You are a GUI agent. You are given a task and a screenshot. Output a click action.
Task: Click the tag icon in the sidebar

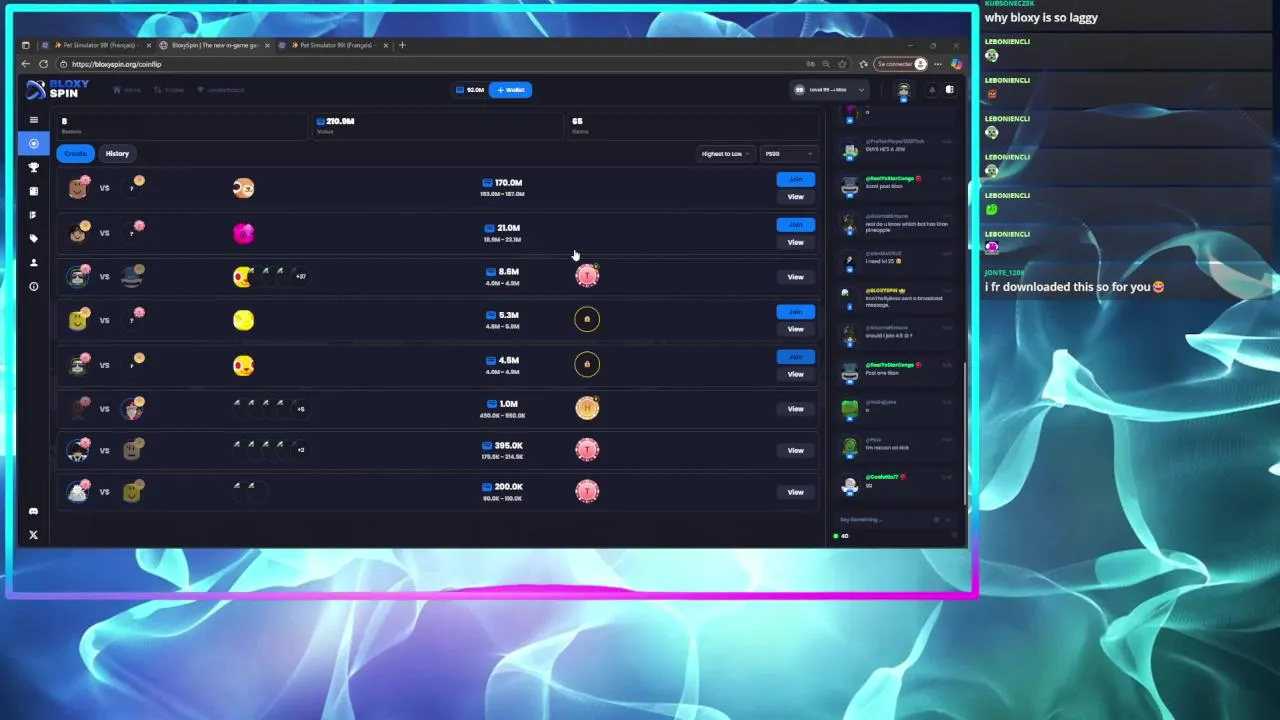(33, 238)
